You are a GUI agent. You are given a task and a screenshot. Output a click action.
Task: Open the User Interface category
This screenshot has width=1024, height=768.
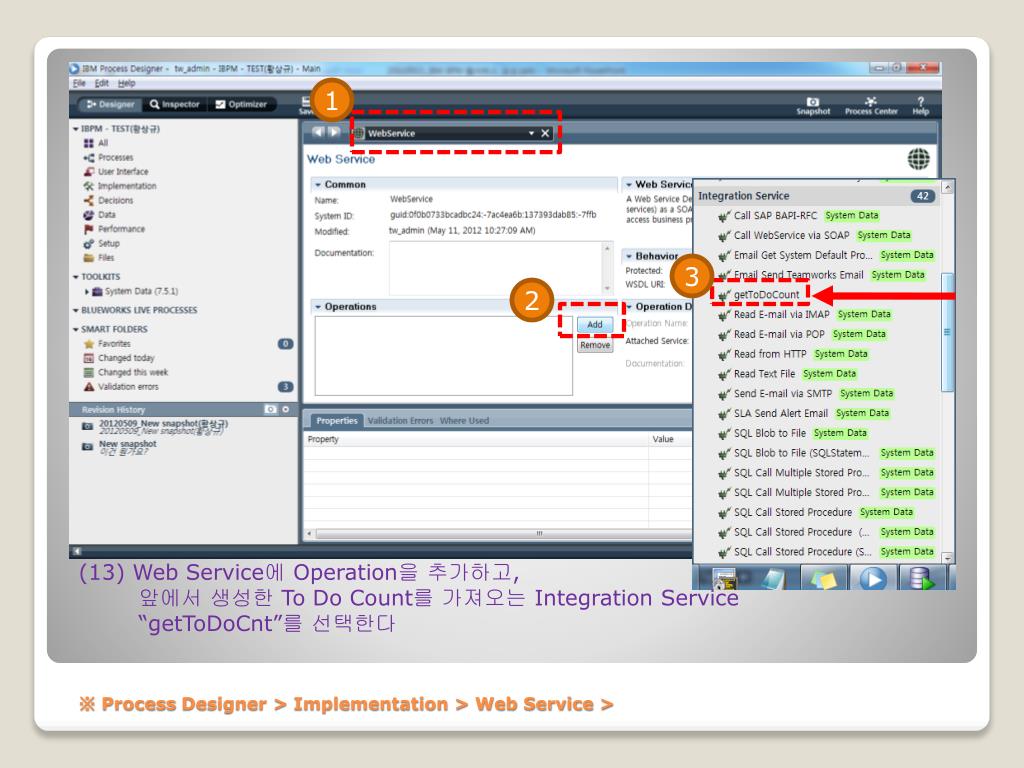tap(116, 172)
